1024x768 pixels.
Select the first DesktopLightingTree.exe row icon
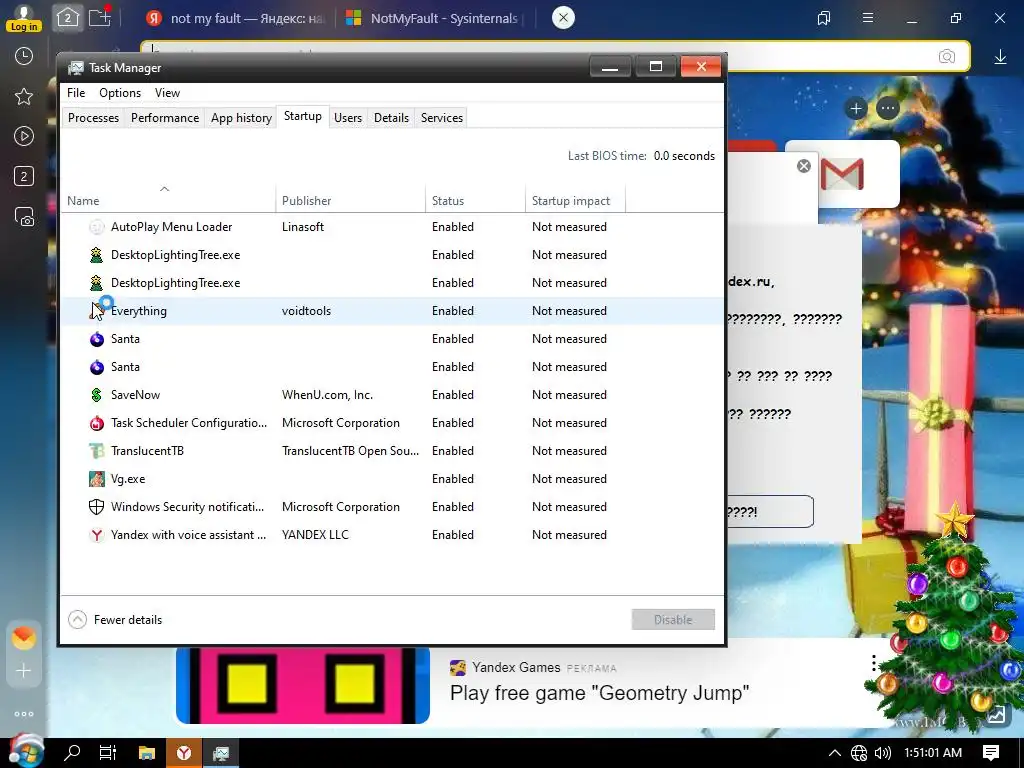[97, 255]
